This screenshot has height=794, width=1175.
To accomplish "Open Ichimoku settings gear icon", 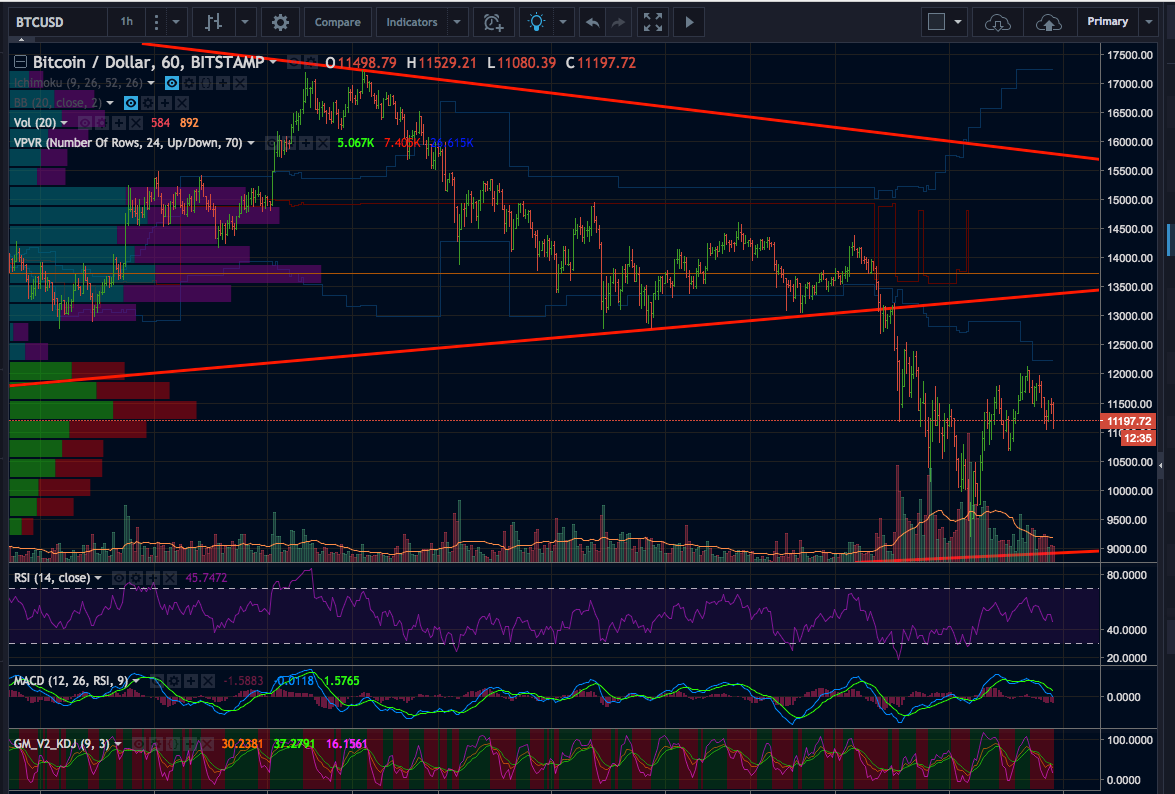I will 189,83.
